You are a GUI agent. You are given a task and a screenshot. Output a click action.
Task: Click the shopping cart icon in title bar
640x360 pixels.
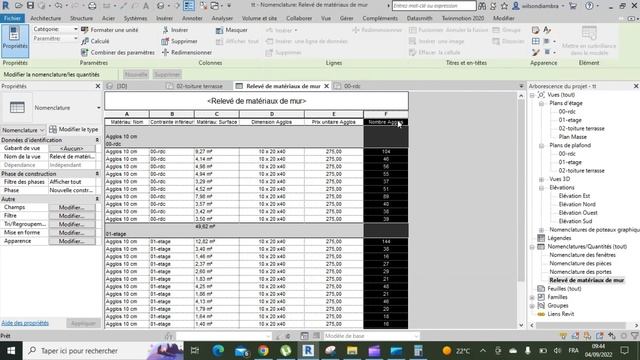(573, 6)
